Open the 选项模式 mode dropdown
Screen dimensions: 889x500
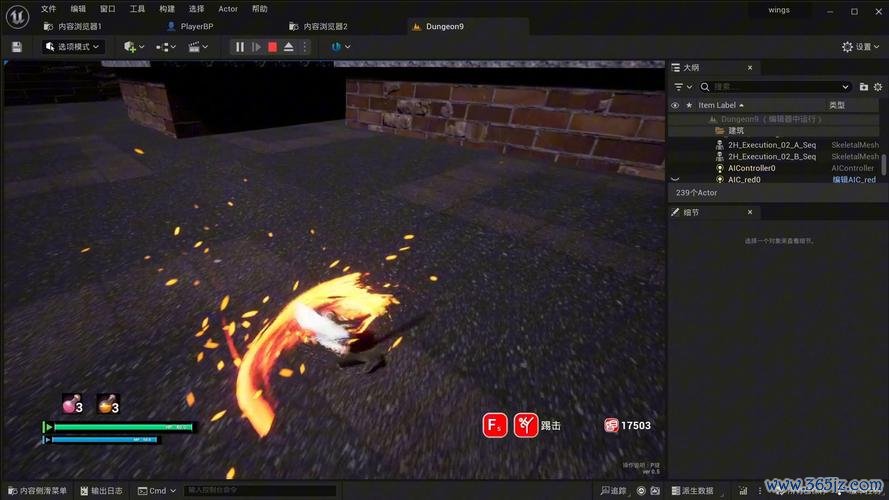[74, 47]
